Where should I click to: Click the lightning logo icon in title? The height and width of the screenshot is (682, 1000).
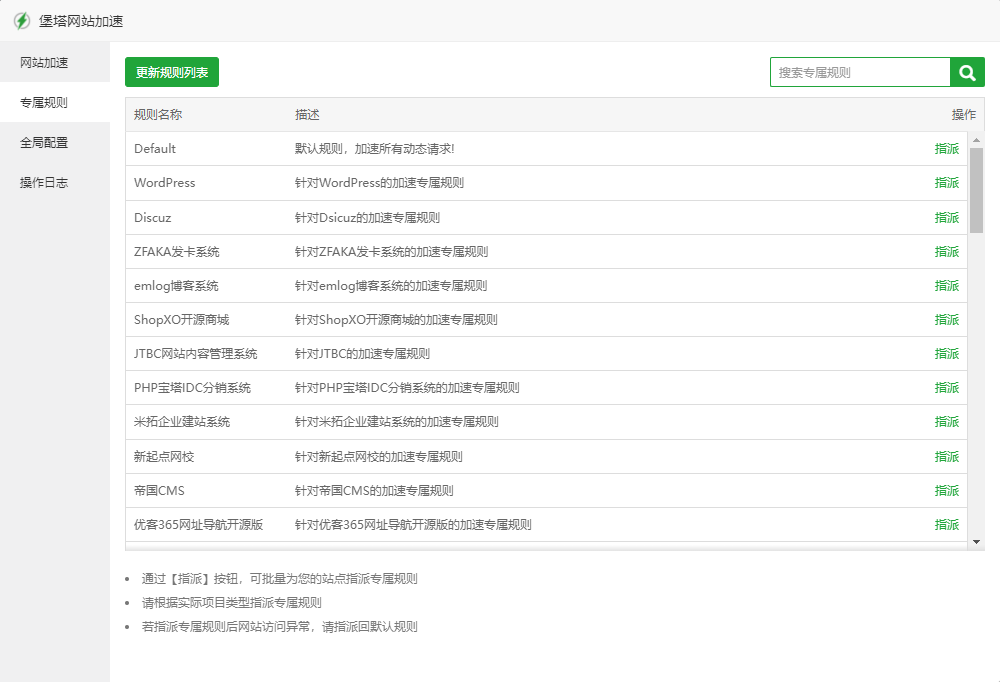22,21
